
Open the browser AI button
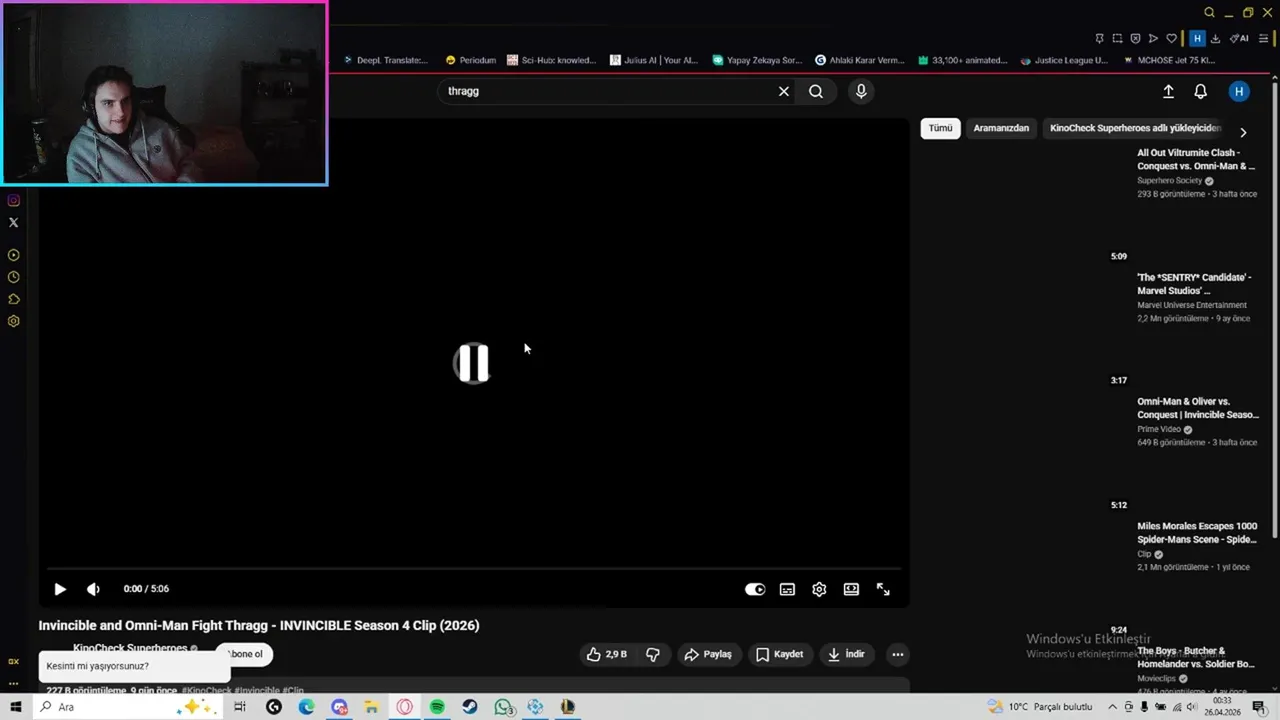coord(1239,39)
